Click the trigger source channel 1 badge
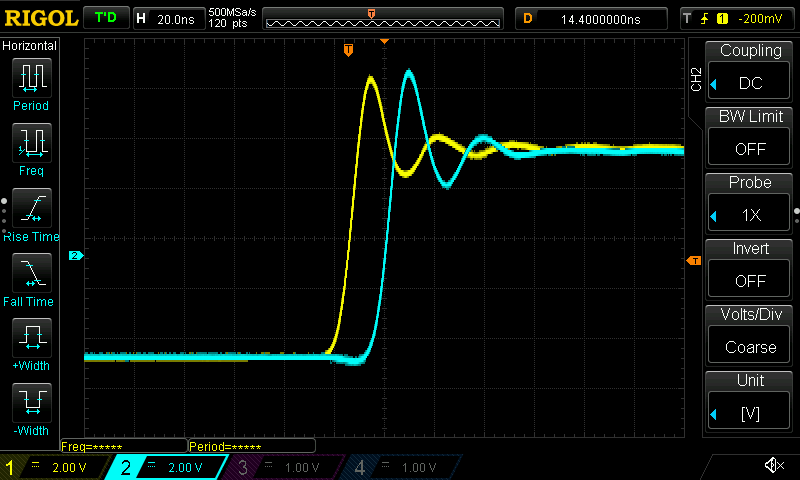This screenshot has width=800, height=480. pyautogui.click(x=722, y=19)
